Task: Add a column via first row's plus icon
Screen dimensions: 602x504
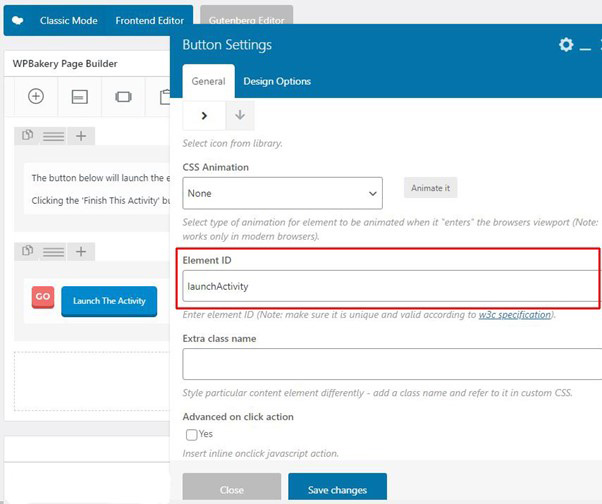Action: [x=81, y=136]
